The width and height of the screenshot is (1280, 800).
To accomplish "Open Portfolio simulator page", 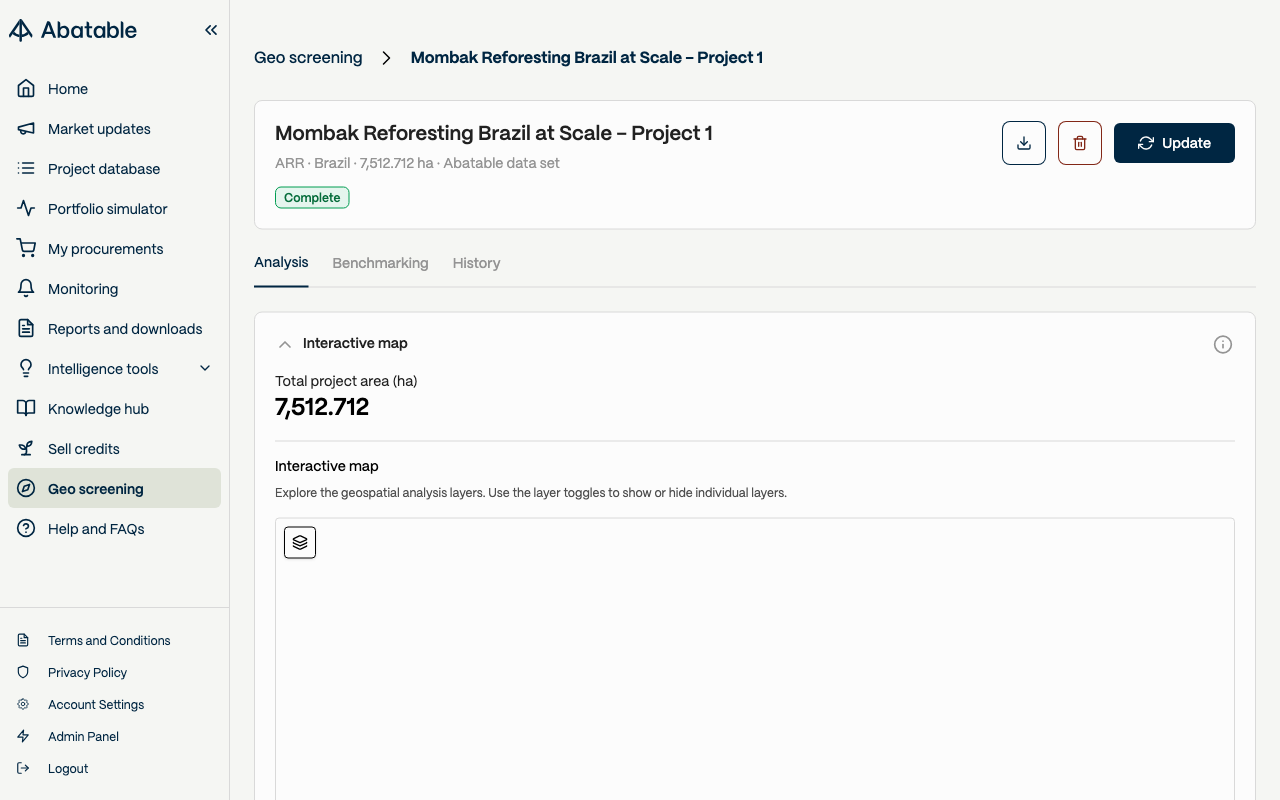I will [114, 209].
